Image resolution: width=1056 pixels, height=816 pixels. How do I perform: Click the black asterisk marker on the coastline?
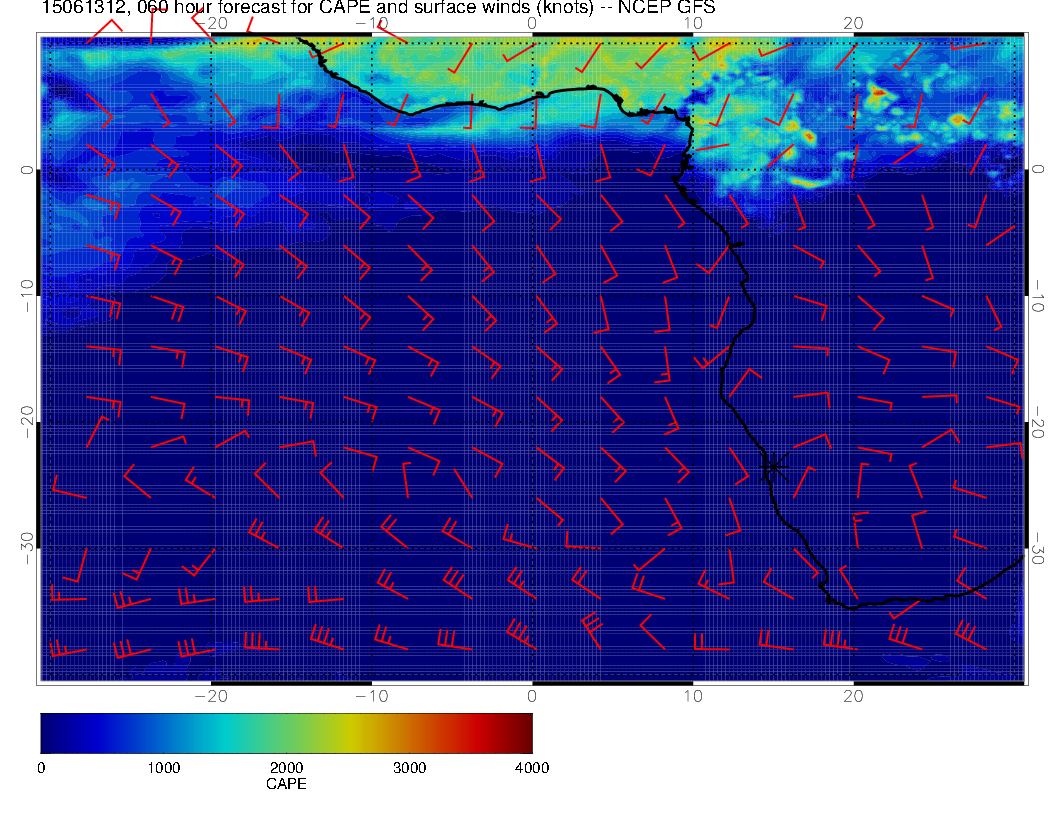click(774, 465)
